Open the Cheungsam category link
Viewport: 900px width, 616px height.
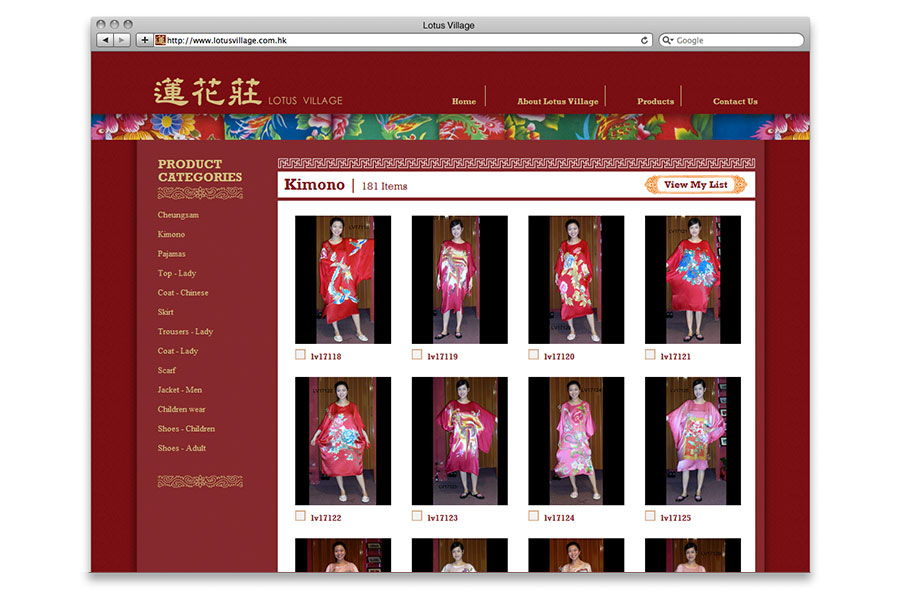tap(178, 215)
